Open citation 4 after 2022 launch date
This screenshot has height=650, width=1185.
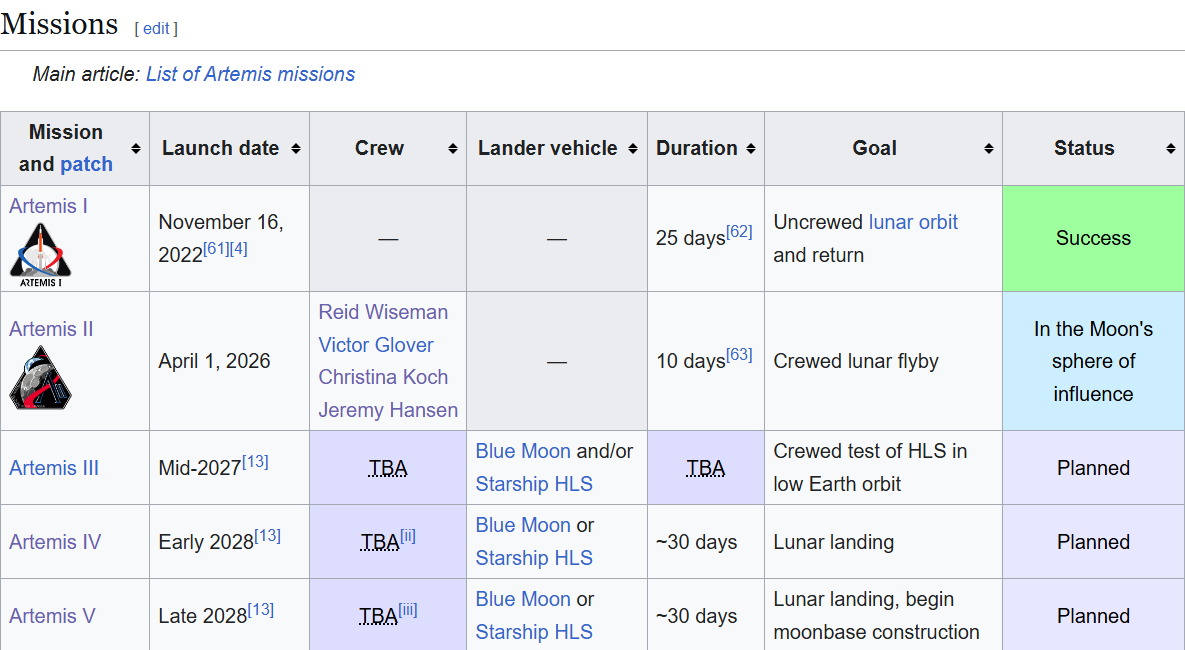pyautogui.click(x=238, y=249)
